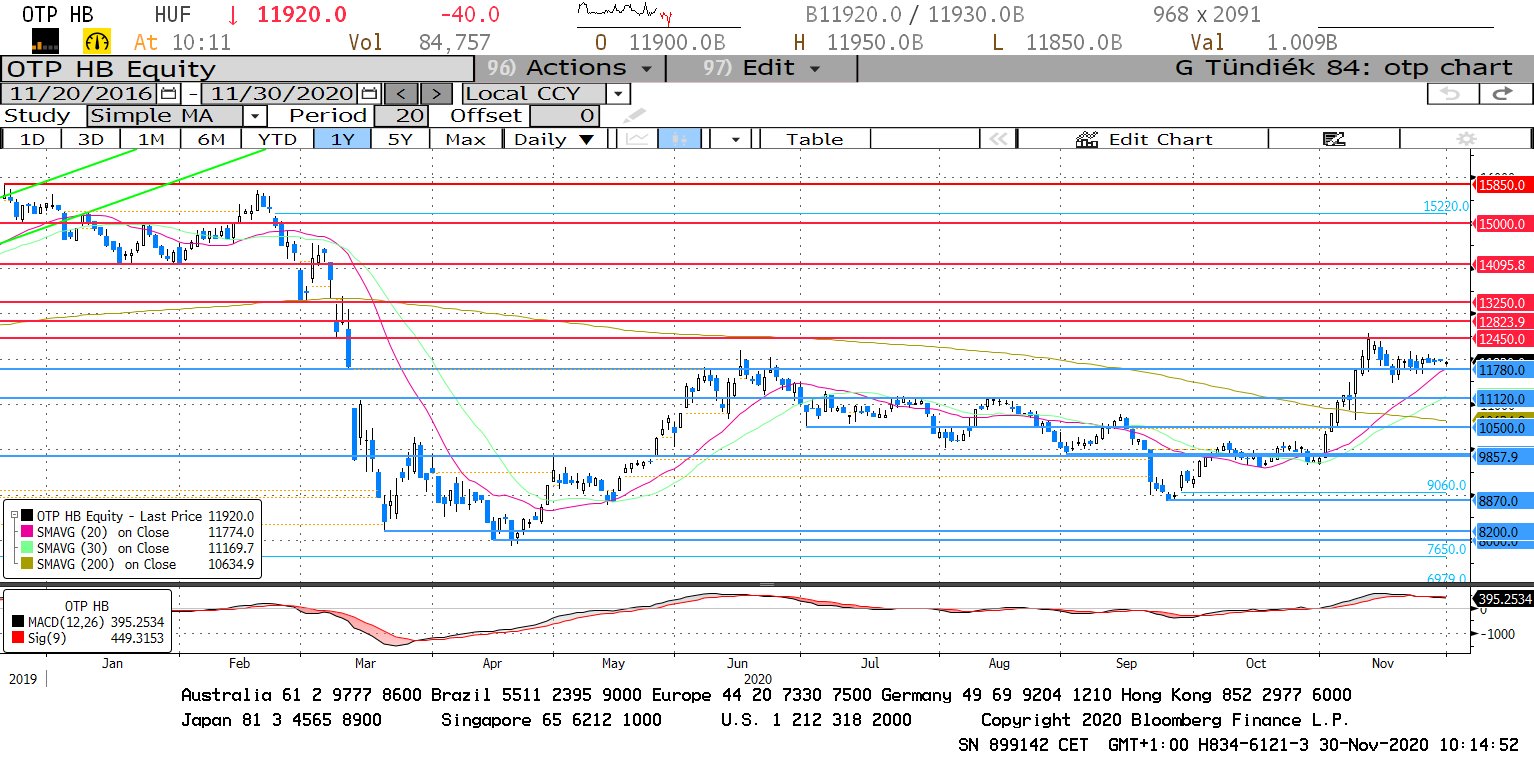
Task: Shift date range back with left arrow
Action: click(x=402, y=93)
